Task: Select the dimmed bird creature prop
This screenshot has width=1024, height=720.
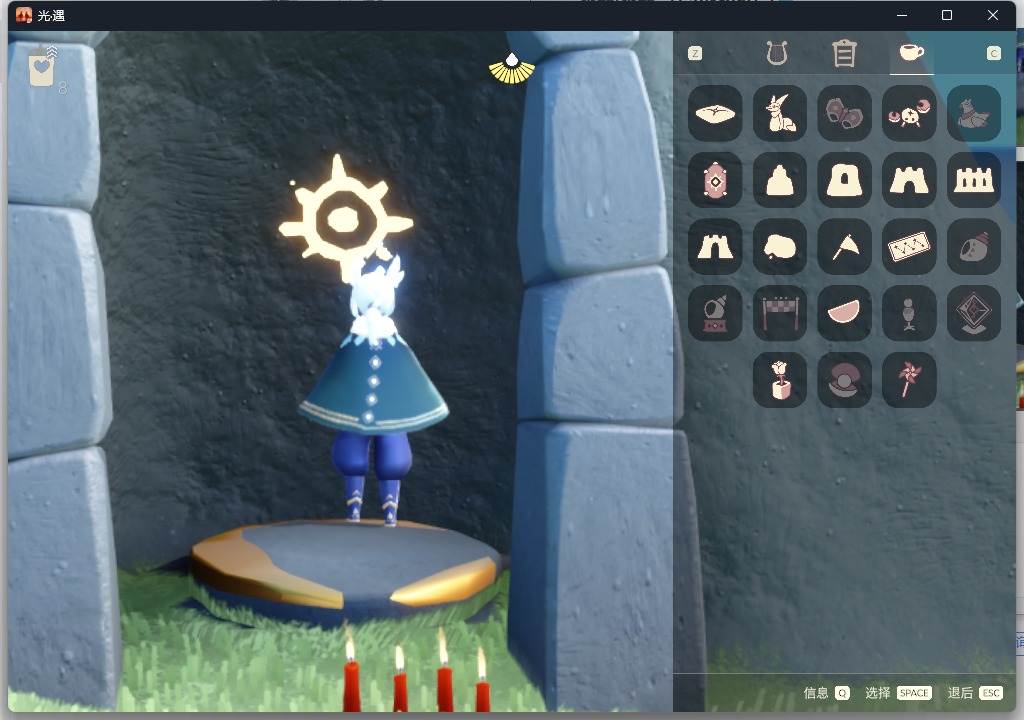Action: coord(974,113)
